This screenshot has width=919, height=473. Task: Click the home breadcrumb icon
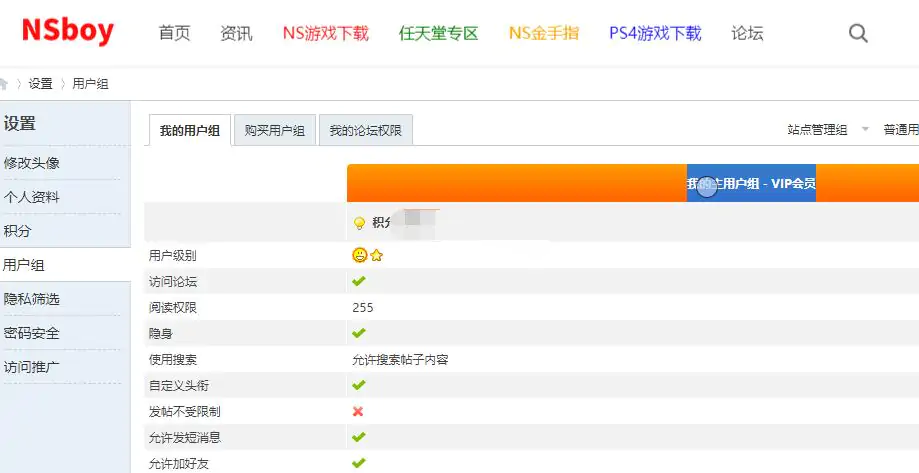pos(4,84)
